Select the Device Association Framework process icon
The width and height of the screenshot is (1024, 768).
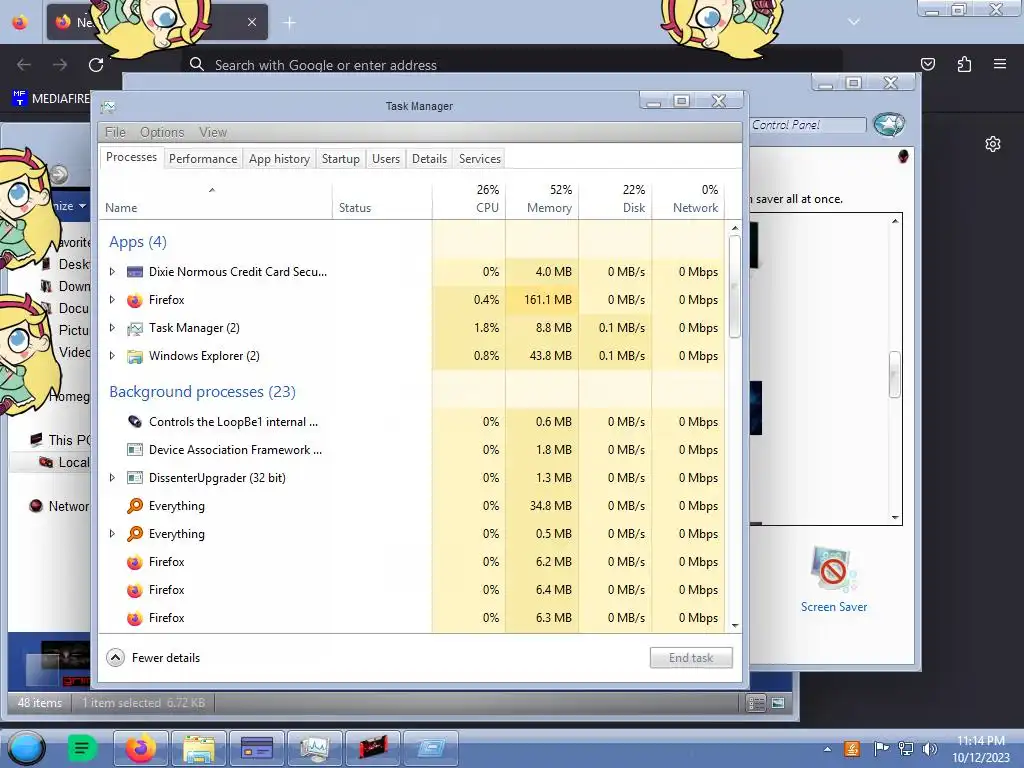pos(135,450)
